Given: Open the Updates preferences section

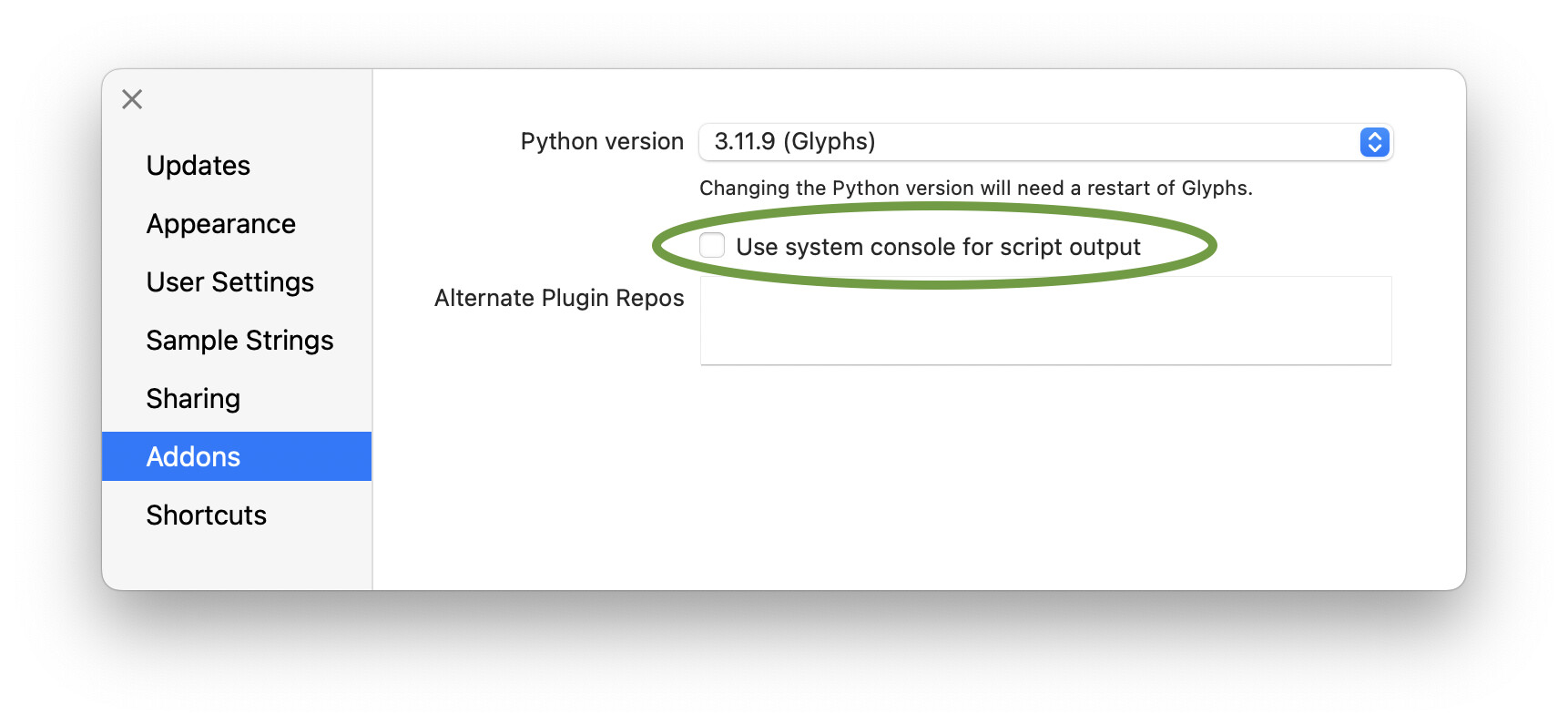Looking at the screenshot, I should pyautogui.click(x=198, y=166).
